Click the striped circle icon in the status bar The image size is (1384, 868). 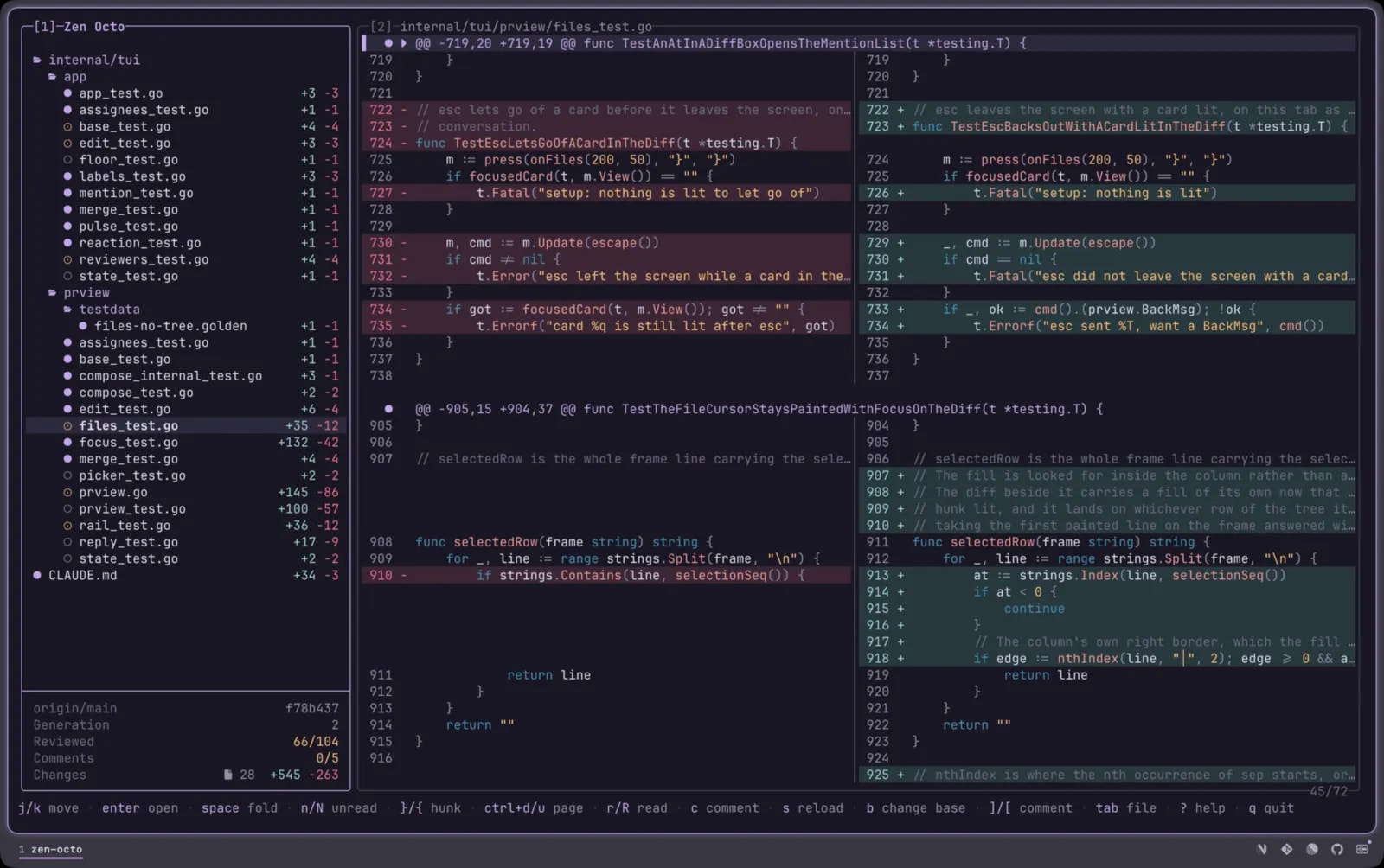[x=1312, y=849]
